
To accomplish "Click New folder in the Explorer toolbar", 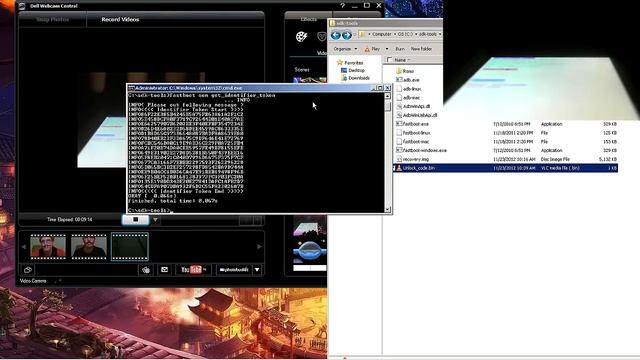I will (421, 49).
